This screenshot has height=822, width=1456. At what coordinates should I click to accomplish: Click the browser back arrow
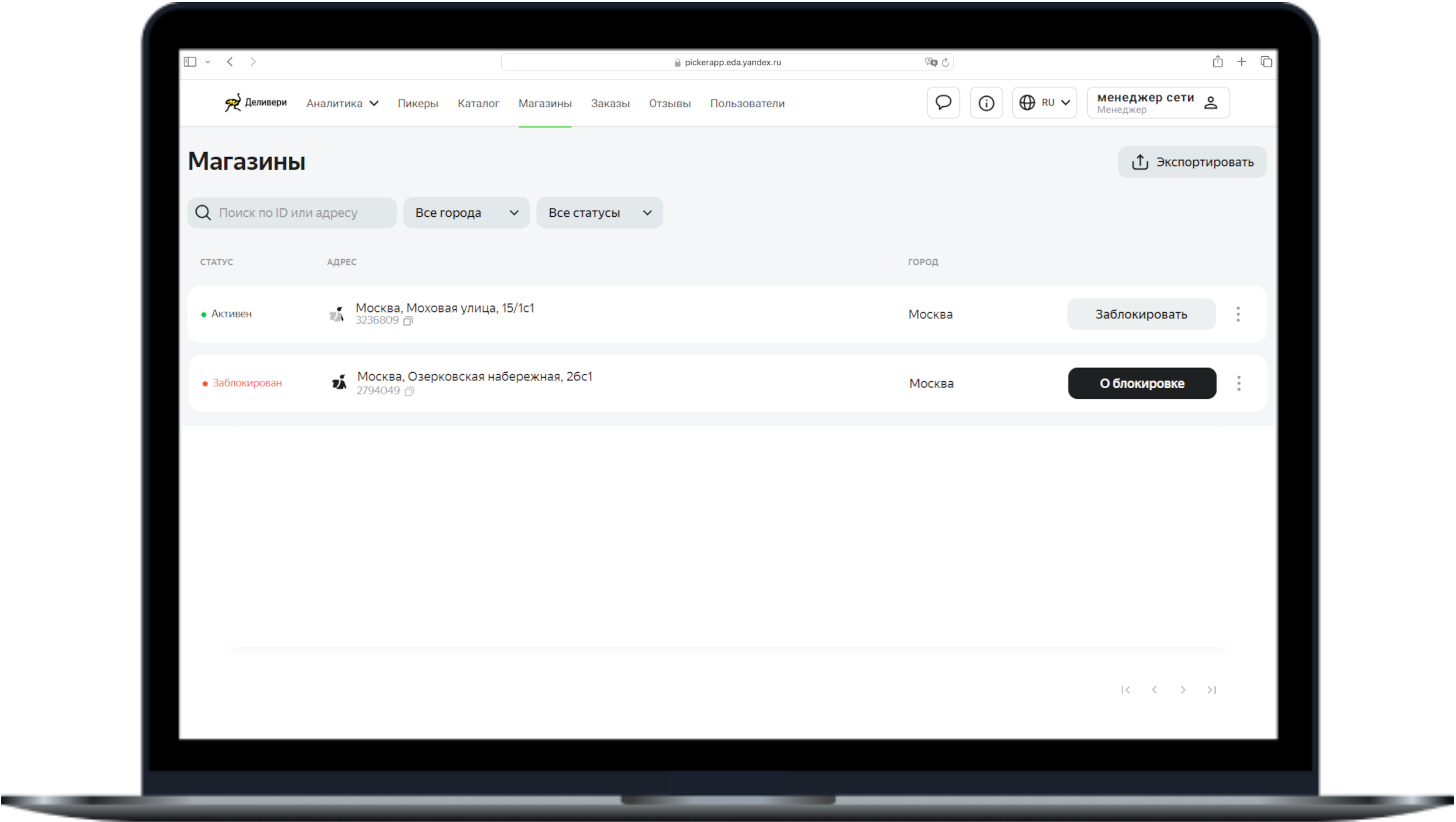tap(229, 62)
